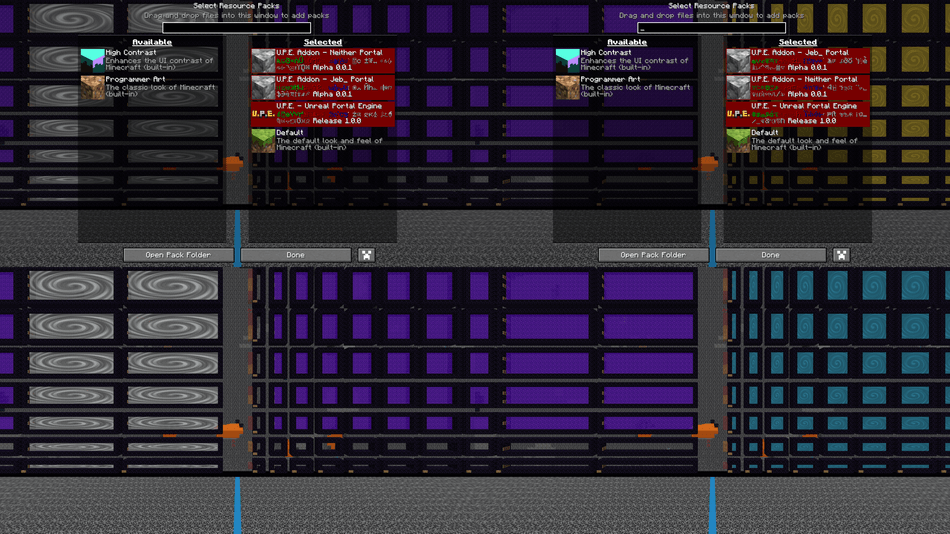Click the 'Selected' heading in left screen
950x534 pixels.
coord(323,42)
